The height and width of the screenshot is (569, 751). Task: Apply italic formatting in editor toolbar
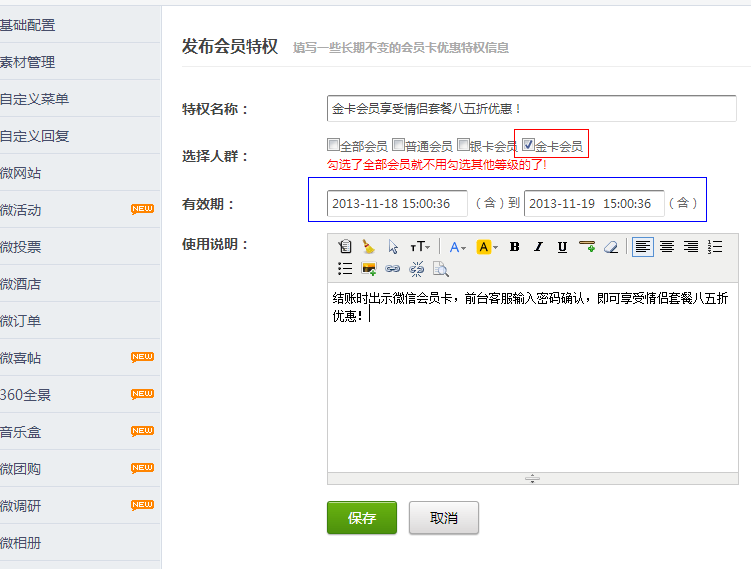[538, 247]
